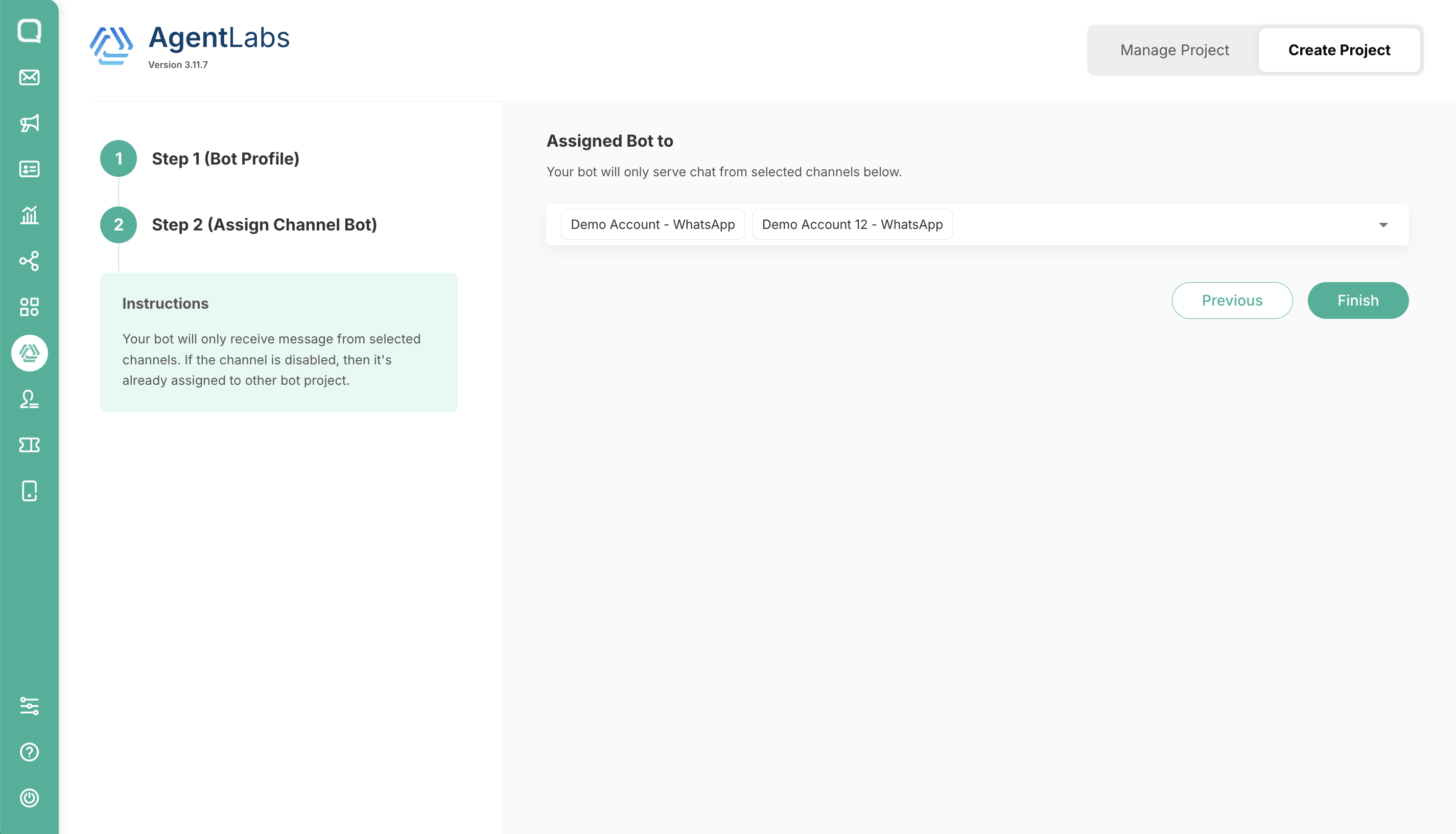Click the Previous button
The image size is (1456, 834).
click(1232, 300)
